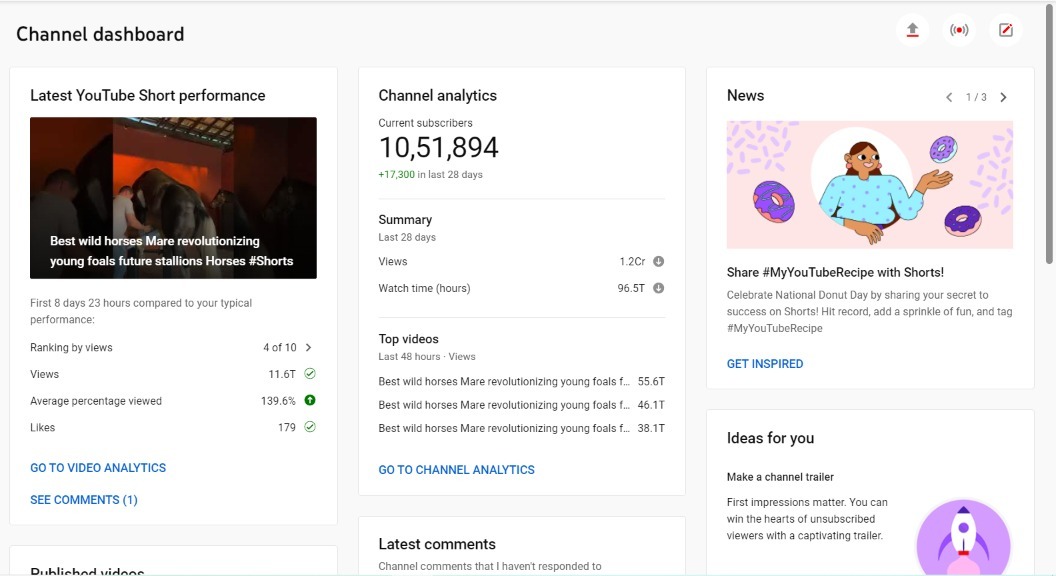Click the Watch time down-arrow trend icon

point(659,288)
